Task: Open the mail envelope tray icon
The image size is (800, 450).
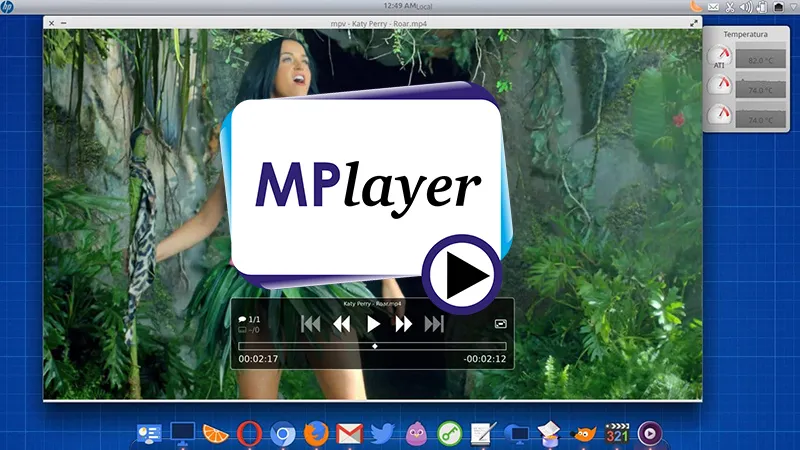Action: point(713,7)
